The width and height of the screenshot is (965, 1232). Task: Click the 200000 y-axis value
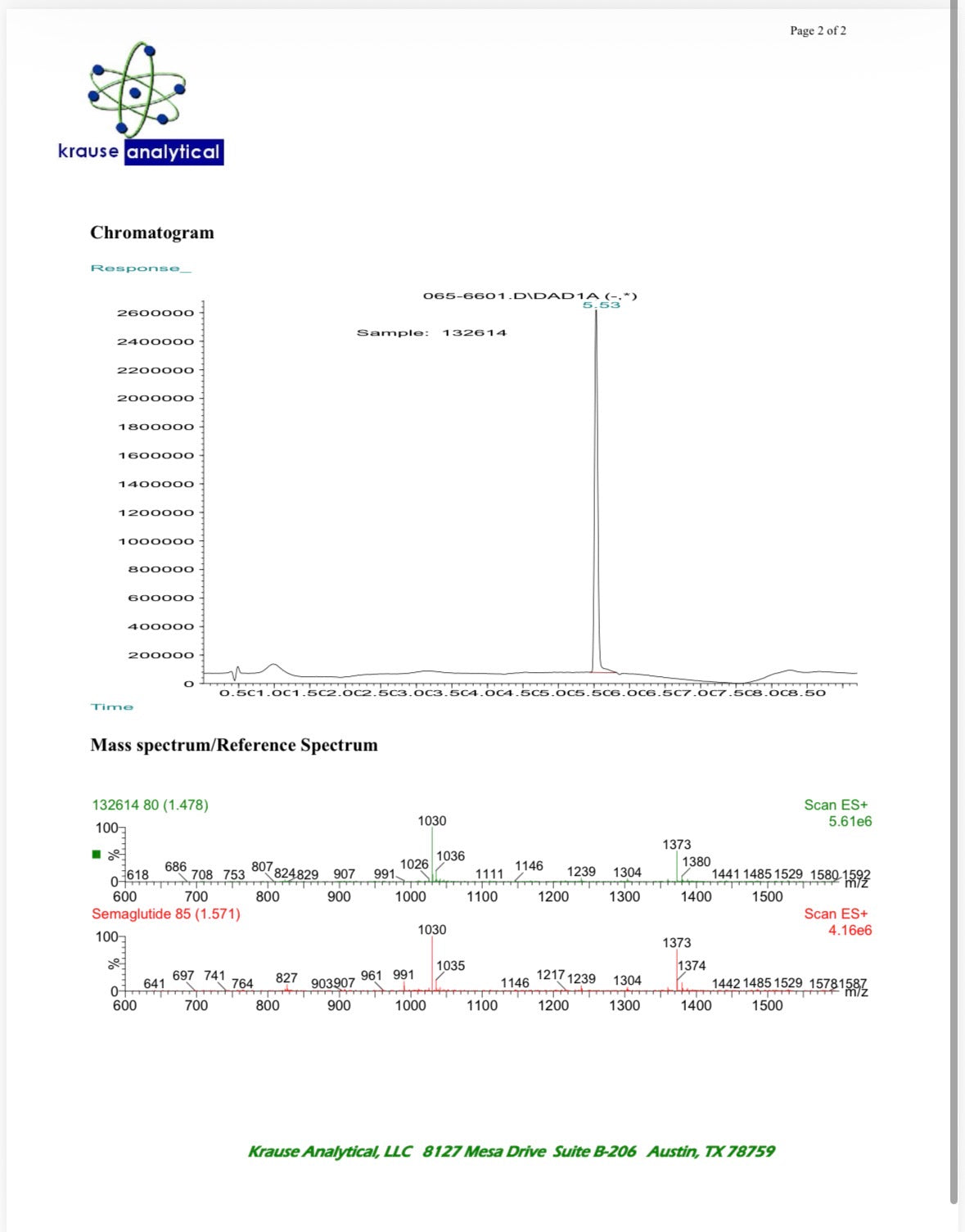[x=160, y=655]
